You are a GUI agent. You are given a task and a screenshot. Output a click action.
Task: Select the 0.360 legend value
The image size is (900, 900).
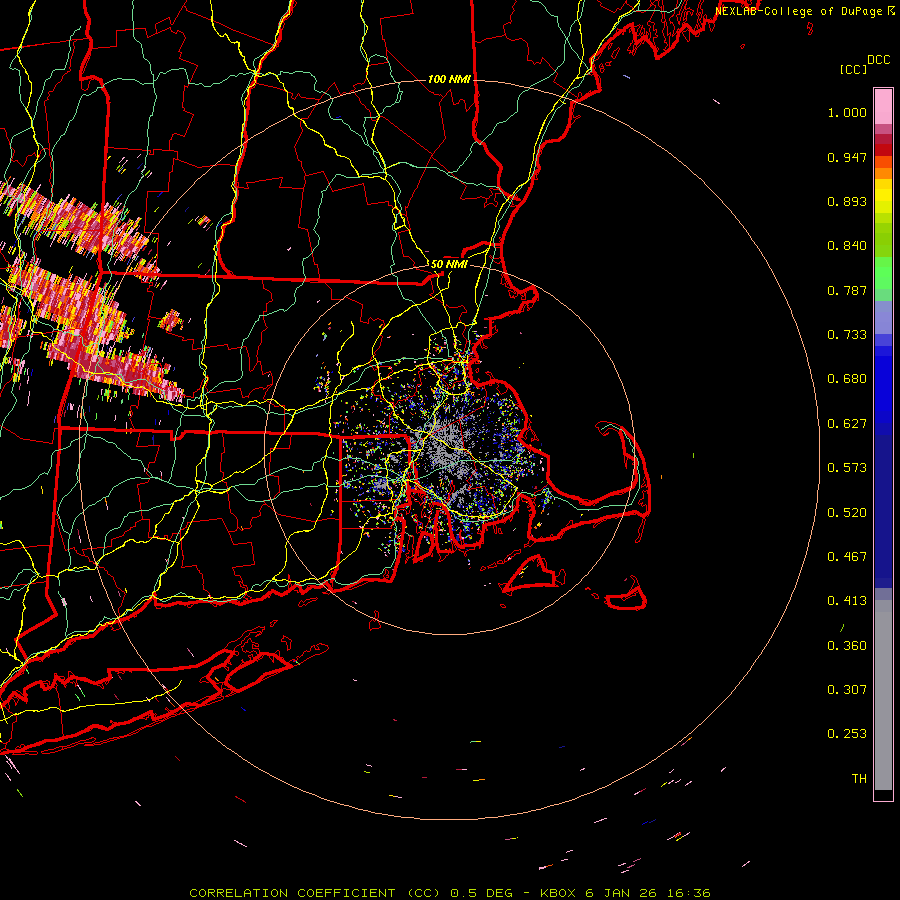coord(847,646)
